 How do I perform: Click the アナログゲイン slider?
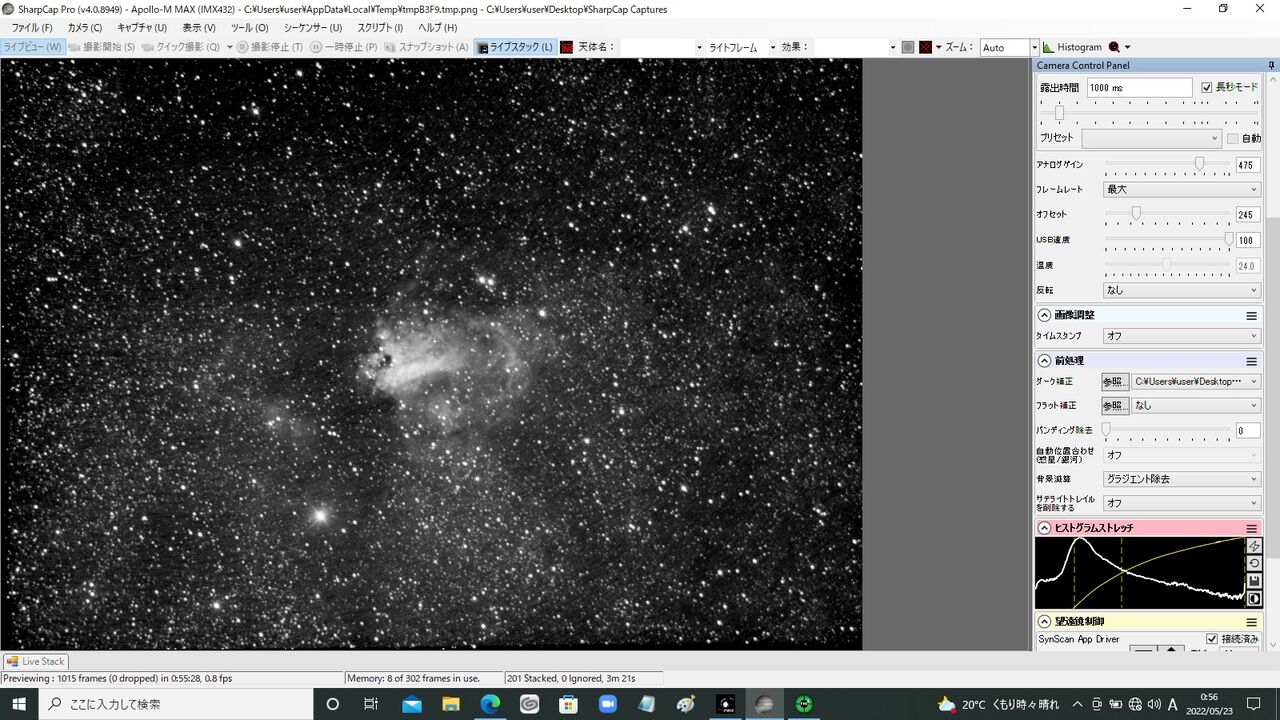click(1167, 164)
